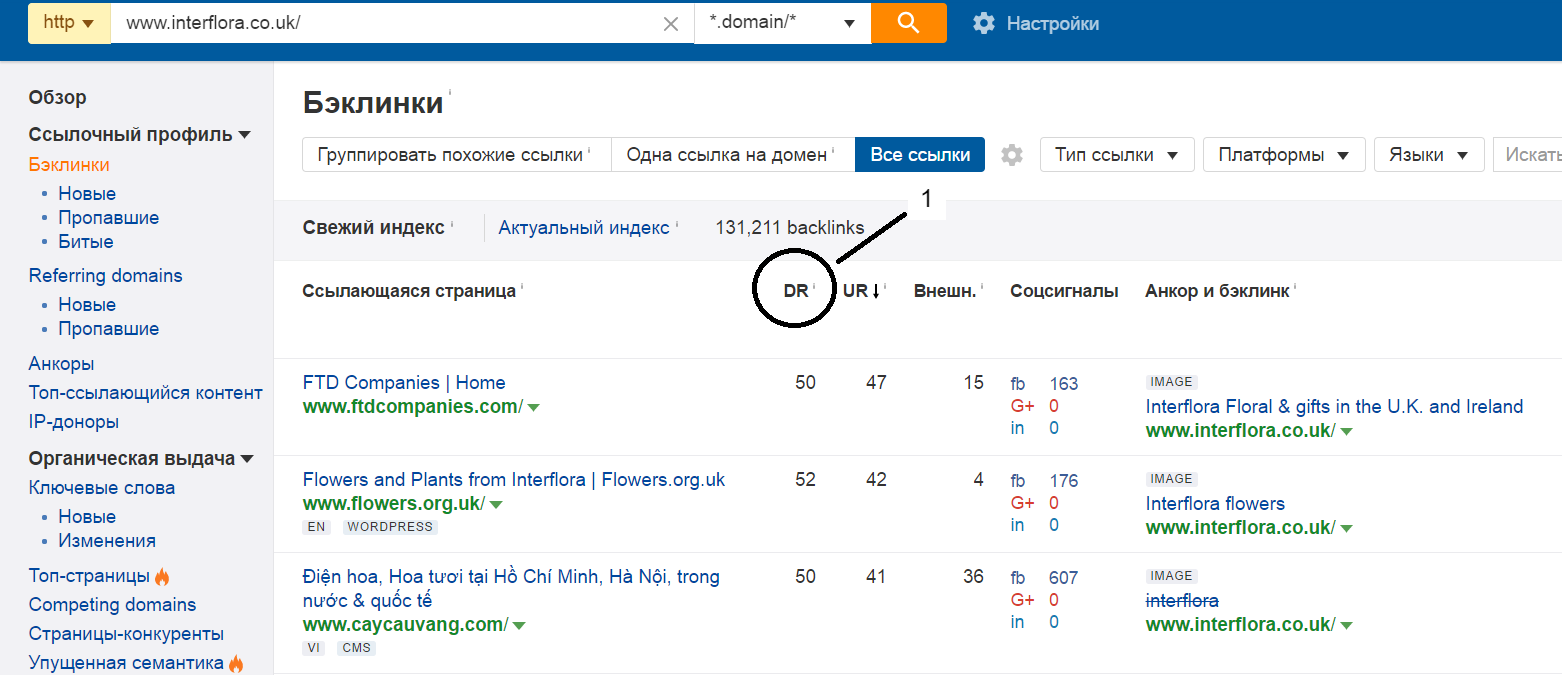
Task: Clear the URL field with X icon
Action: coord(671,24)
